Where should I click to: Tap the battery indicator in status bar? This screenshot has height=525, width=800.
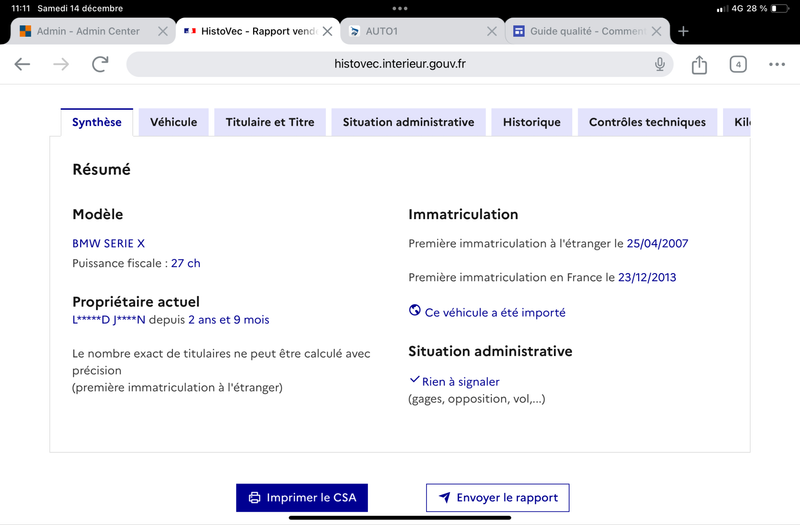point(780,8)
